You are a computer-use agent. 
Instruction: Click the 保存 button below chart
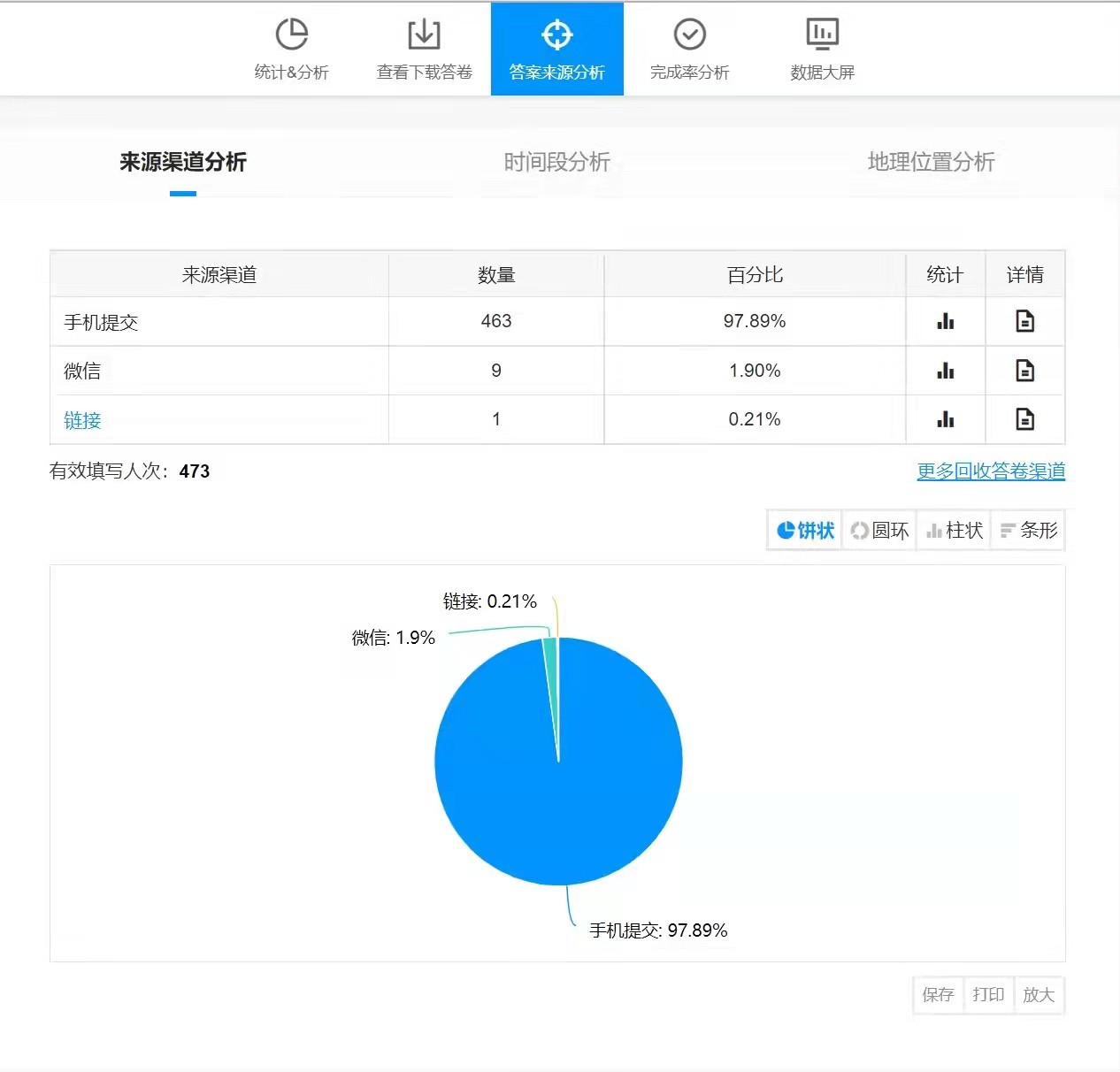pos(938,995)
